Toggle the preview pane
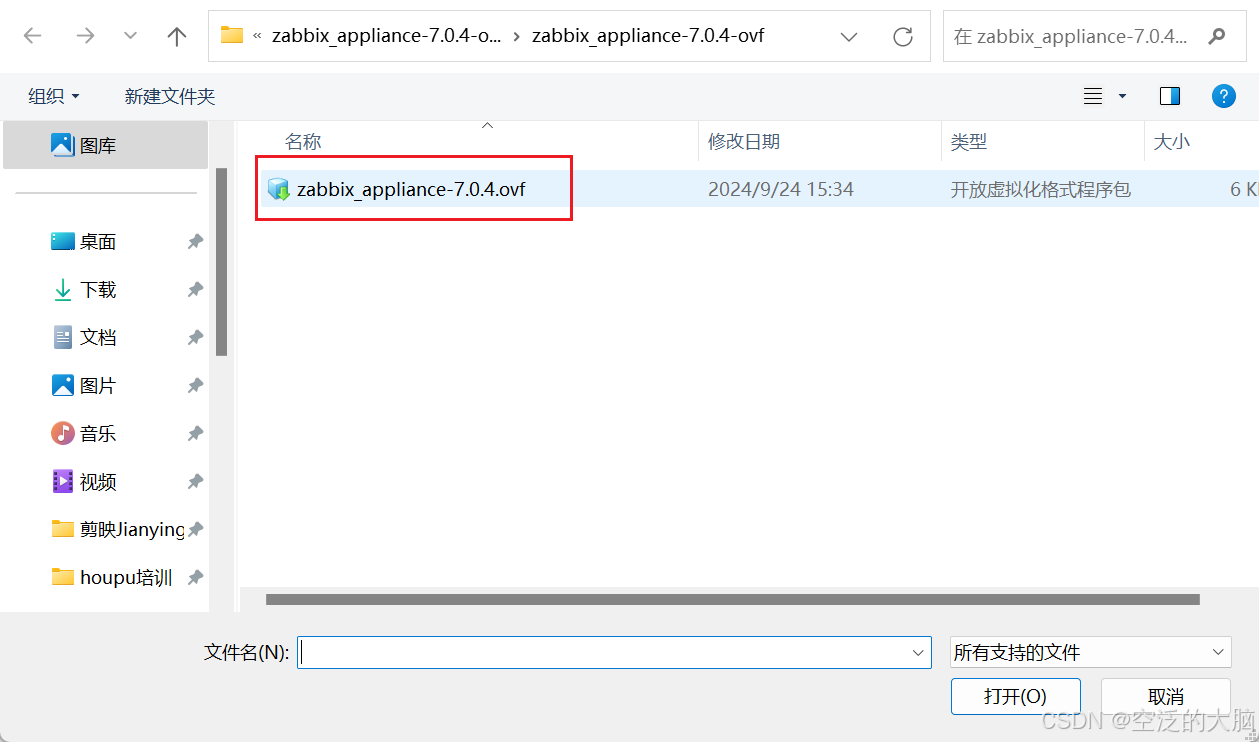 (x=1170, y=96)
